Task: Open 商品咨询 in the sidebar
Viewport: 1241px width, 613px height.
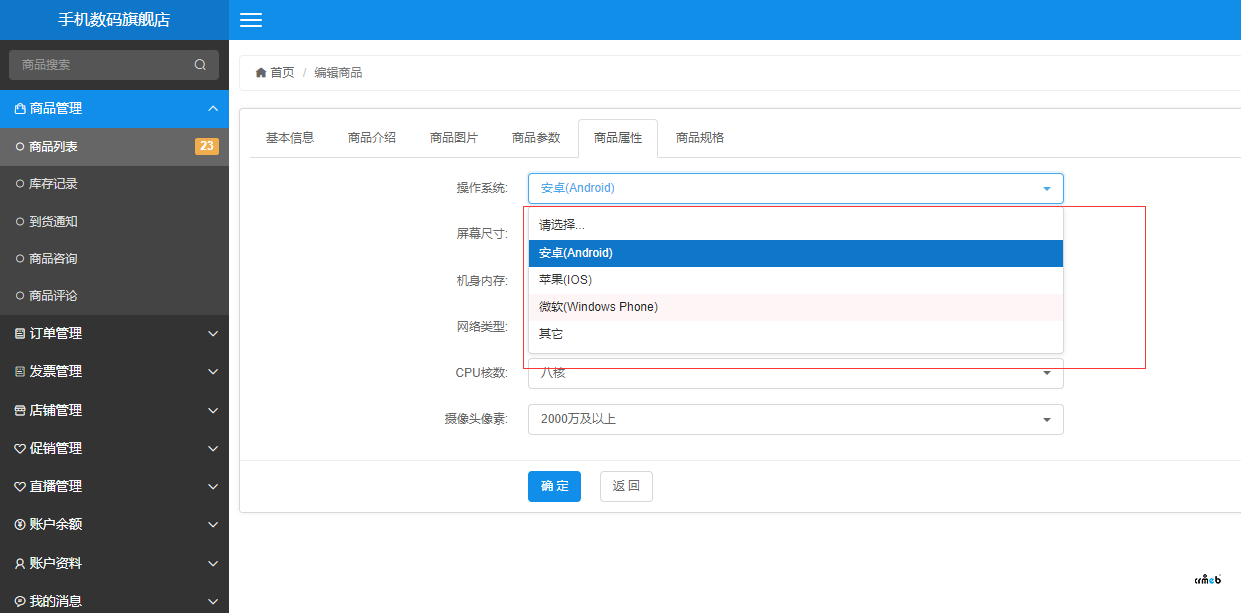Action: coord(114,259)
